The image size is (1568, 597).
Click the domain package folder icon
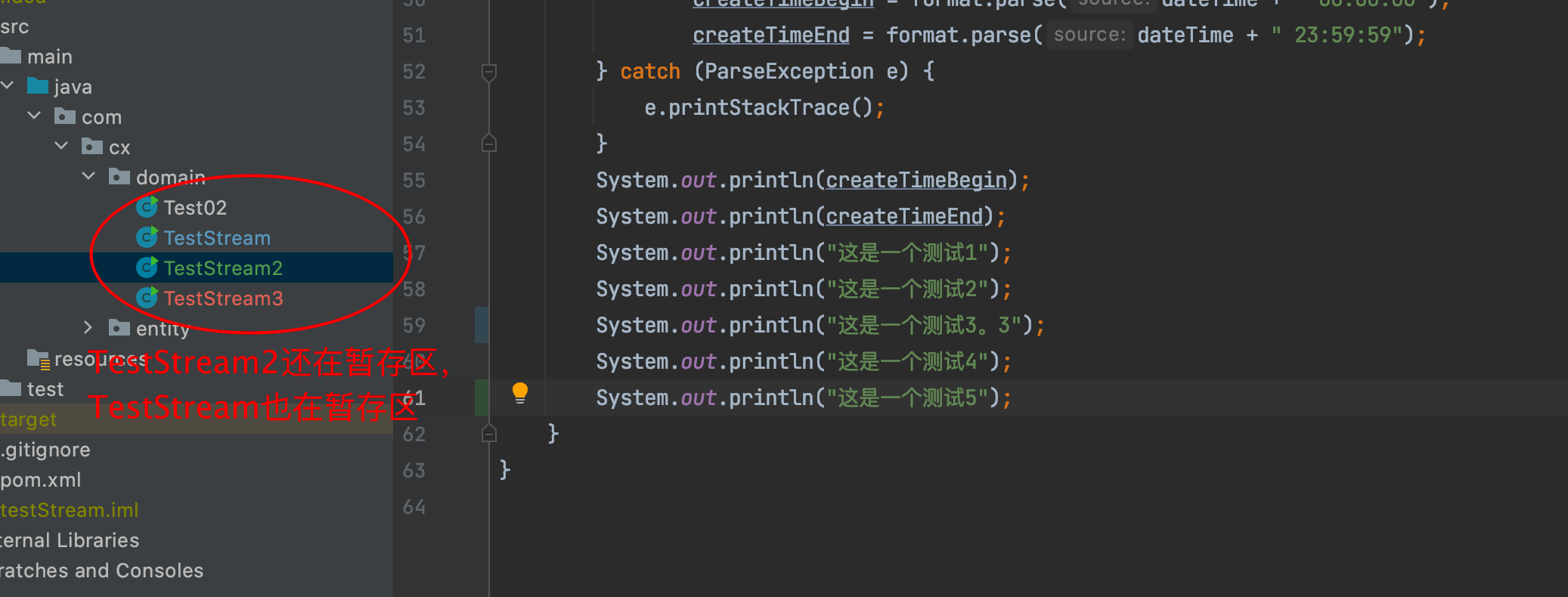click(119, 176)
